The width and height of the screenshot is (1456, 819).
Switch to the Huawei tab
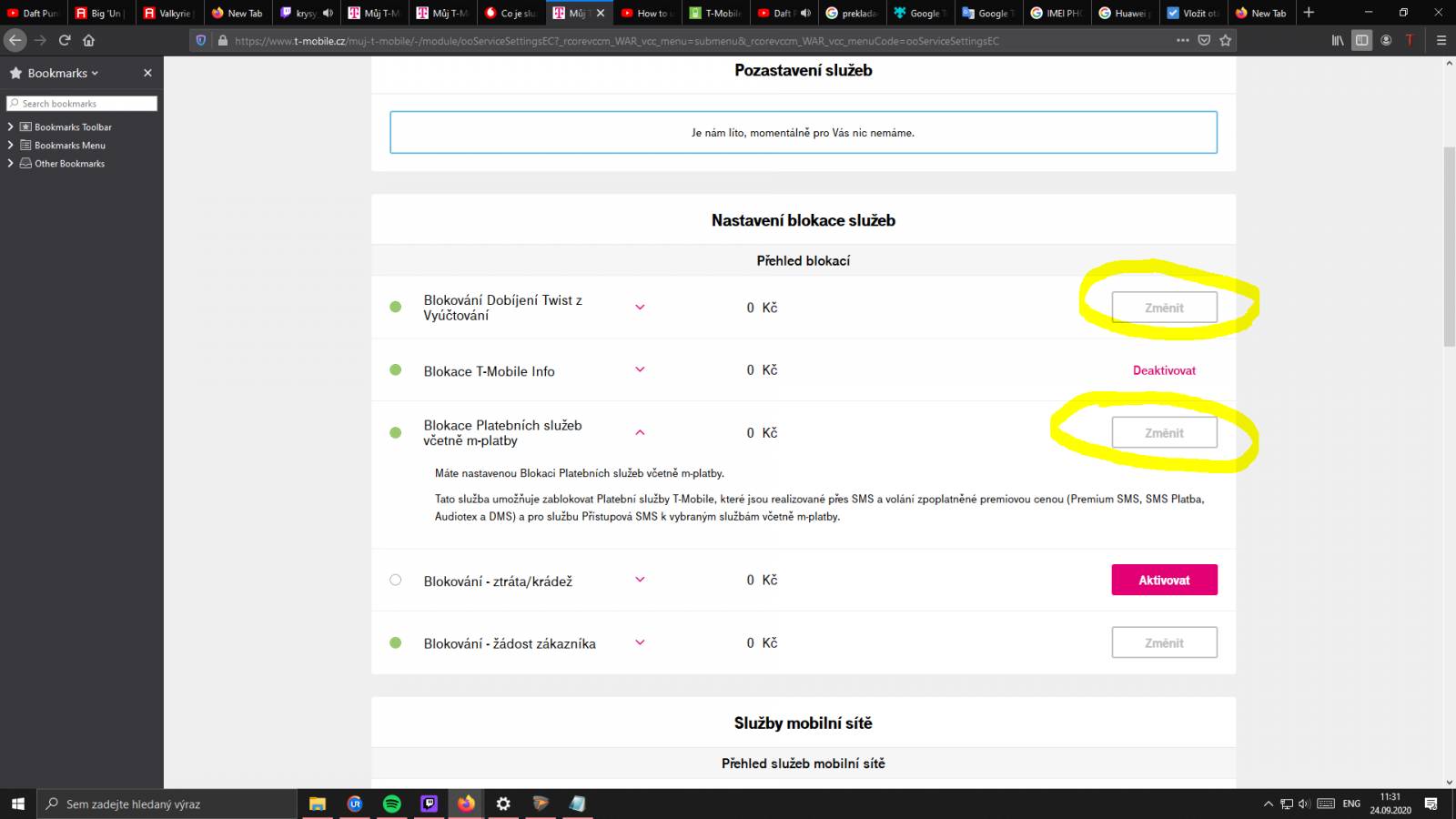point(1124,13)
